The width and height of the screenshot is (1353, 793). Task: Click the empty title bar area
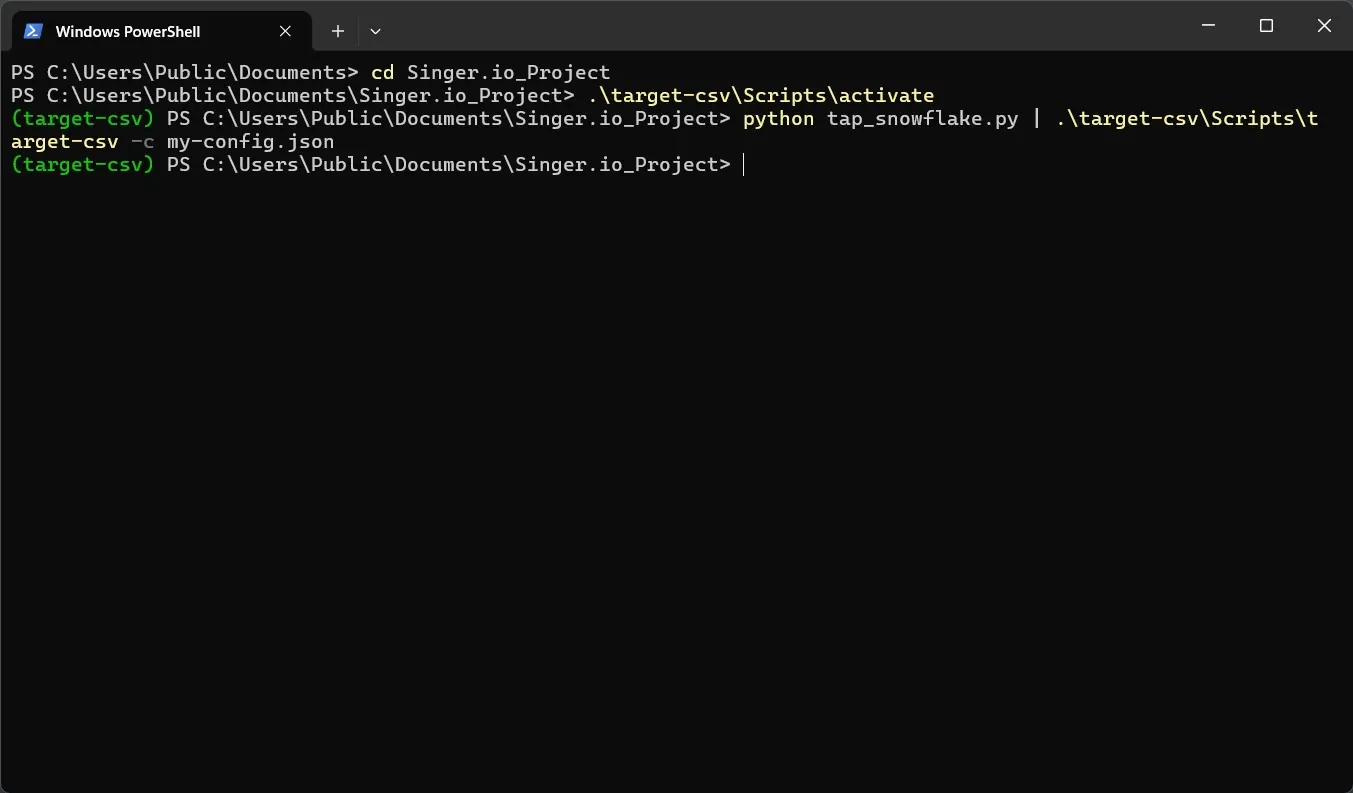pos(780,26)
